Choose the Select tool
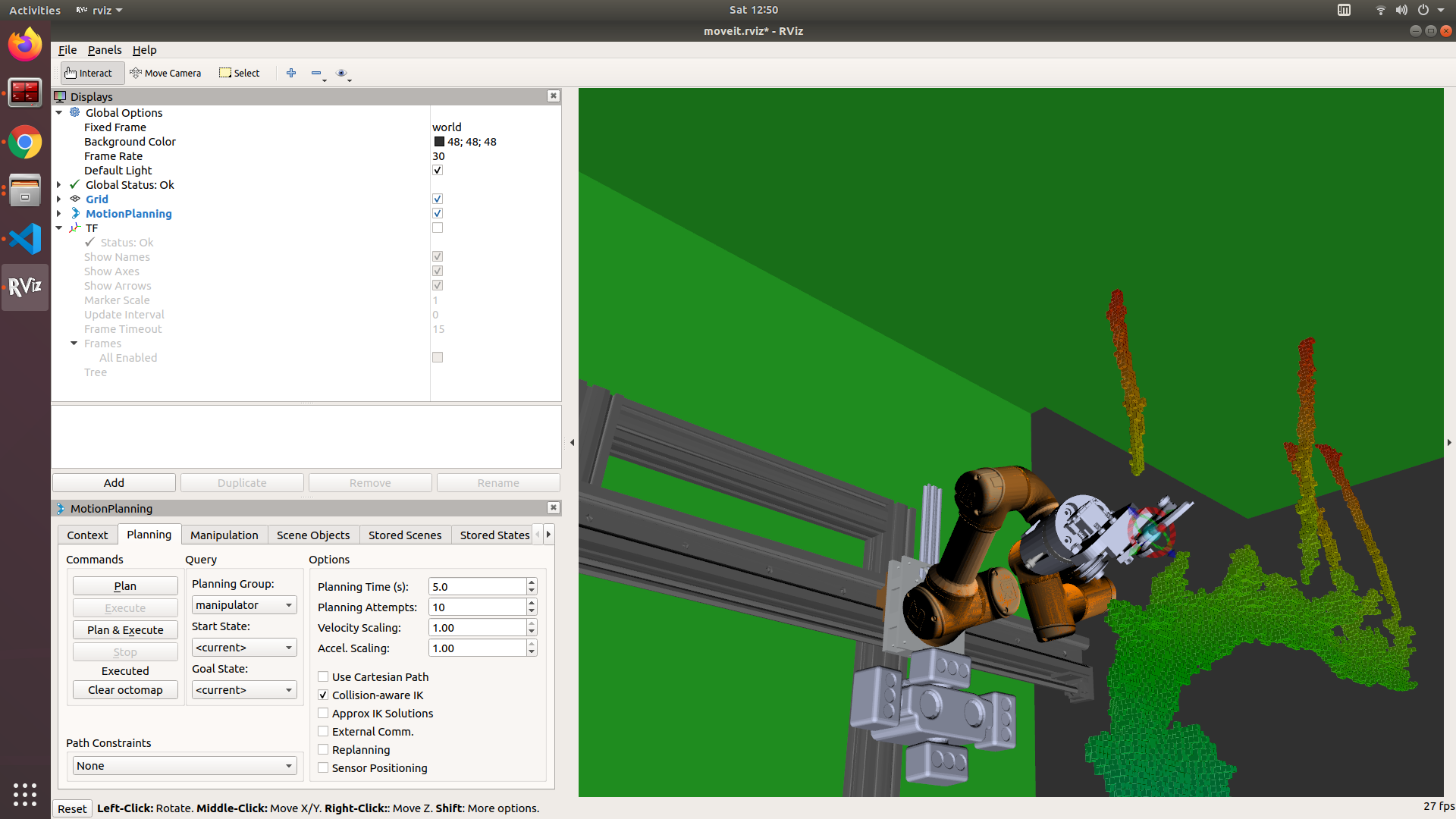This screenshot has width=1456, height=819. tap(240, 73)
